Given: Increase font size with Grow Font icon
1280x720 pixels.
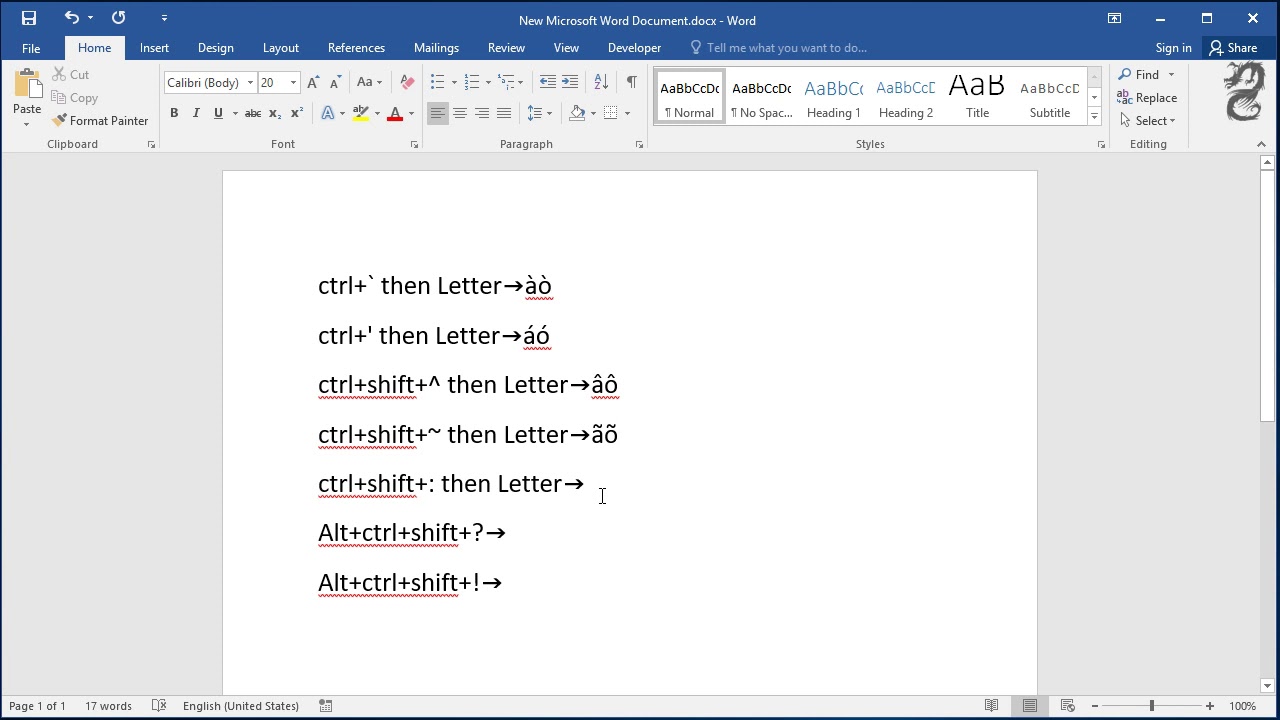Looking at the screenshot, I should [x=313, y=83].
